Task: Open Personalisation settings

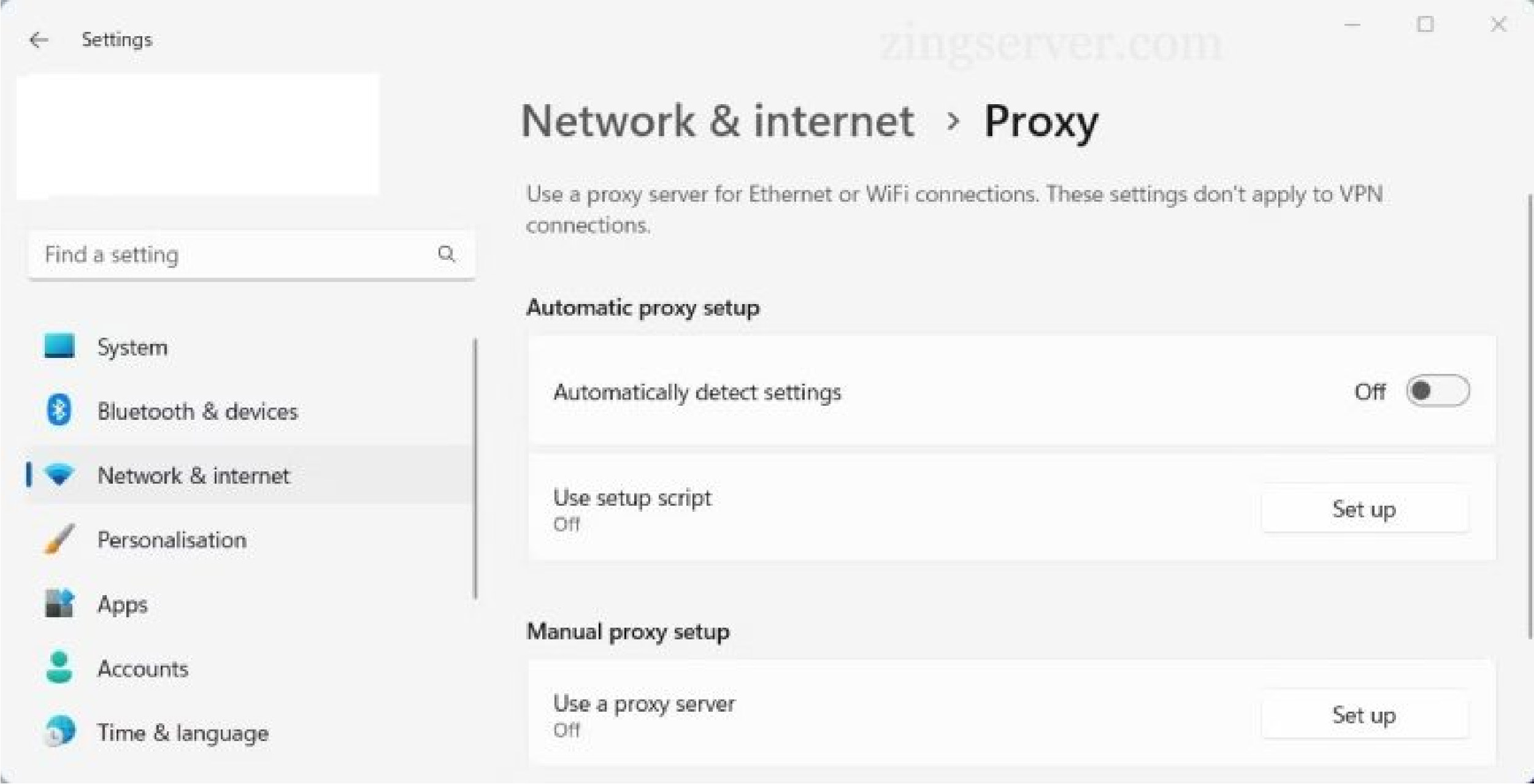Action: 172,540
